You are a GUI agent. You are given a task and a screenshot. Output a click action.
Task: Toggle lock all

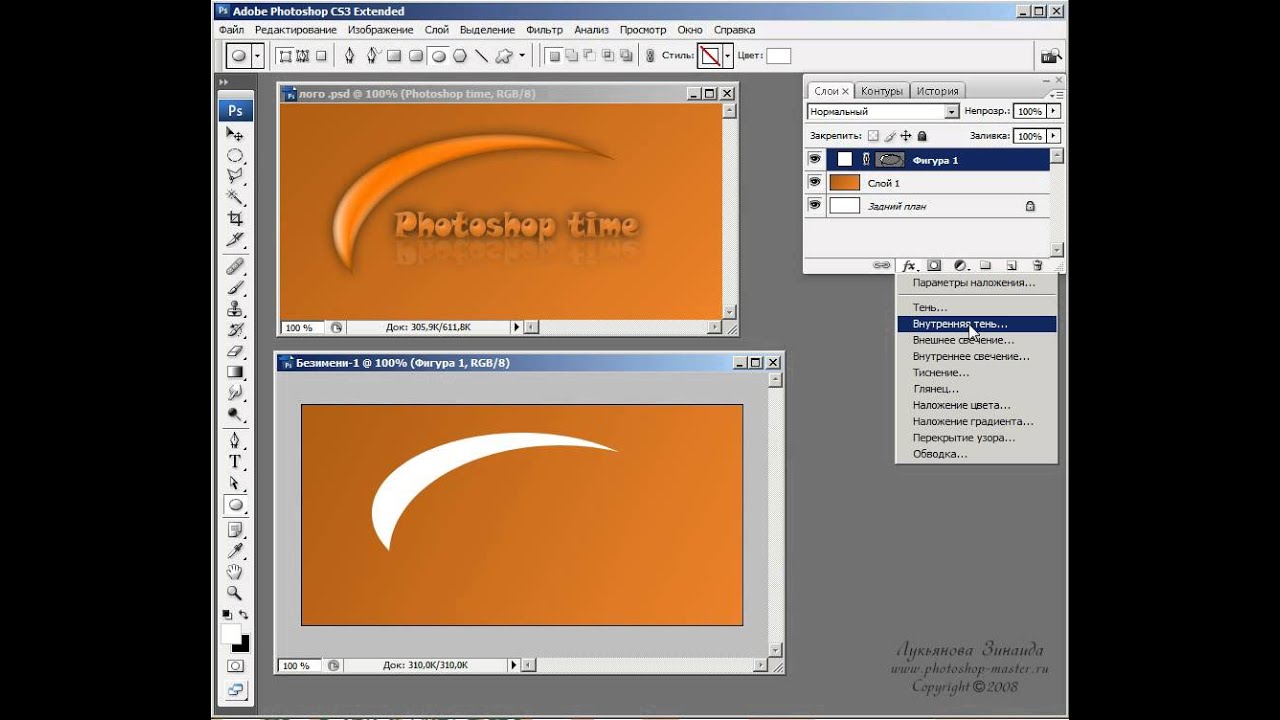[922, 136]
